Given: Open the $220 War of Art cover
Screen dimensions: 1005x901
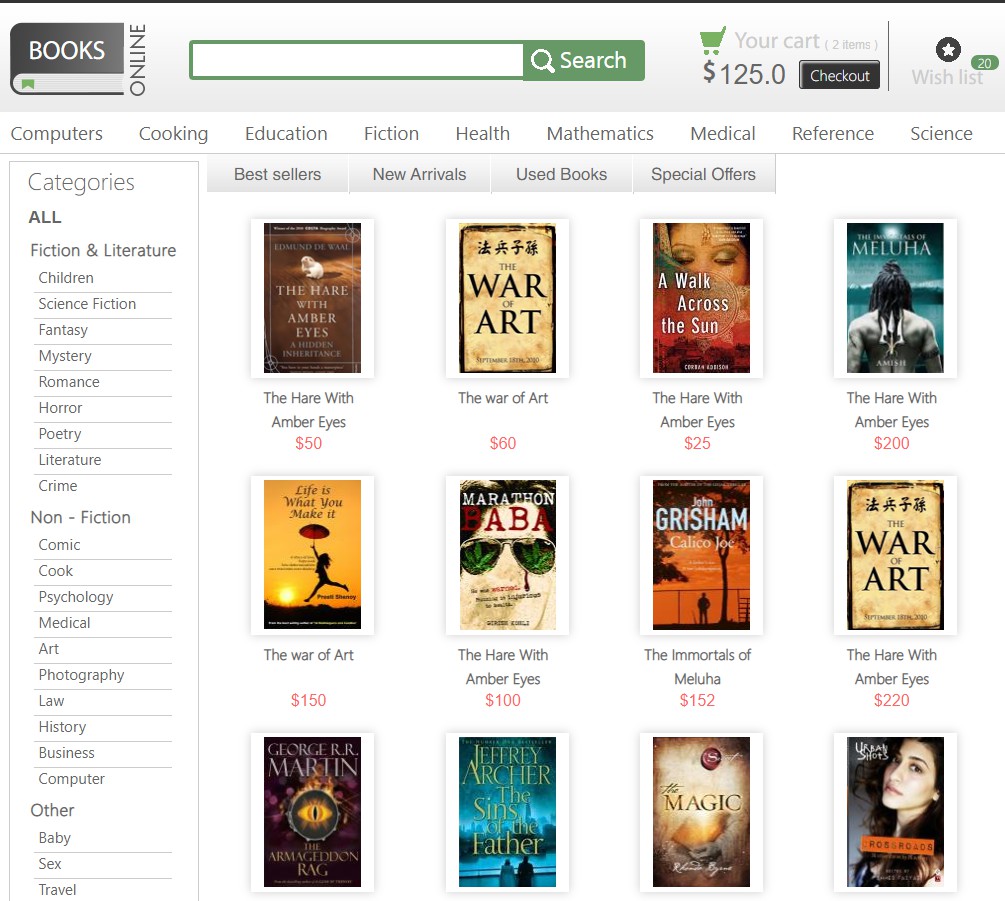Looking at the screenshot, I should [895, 554].
